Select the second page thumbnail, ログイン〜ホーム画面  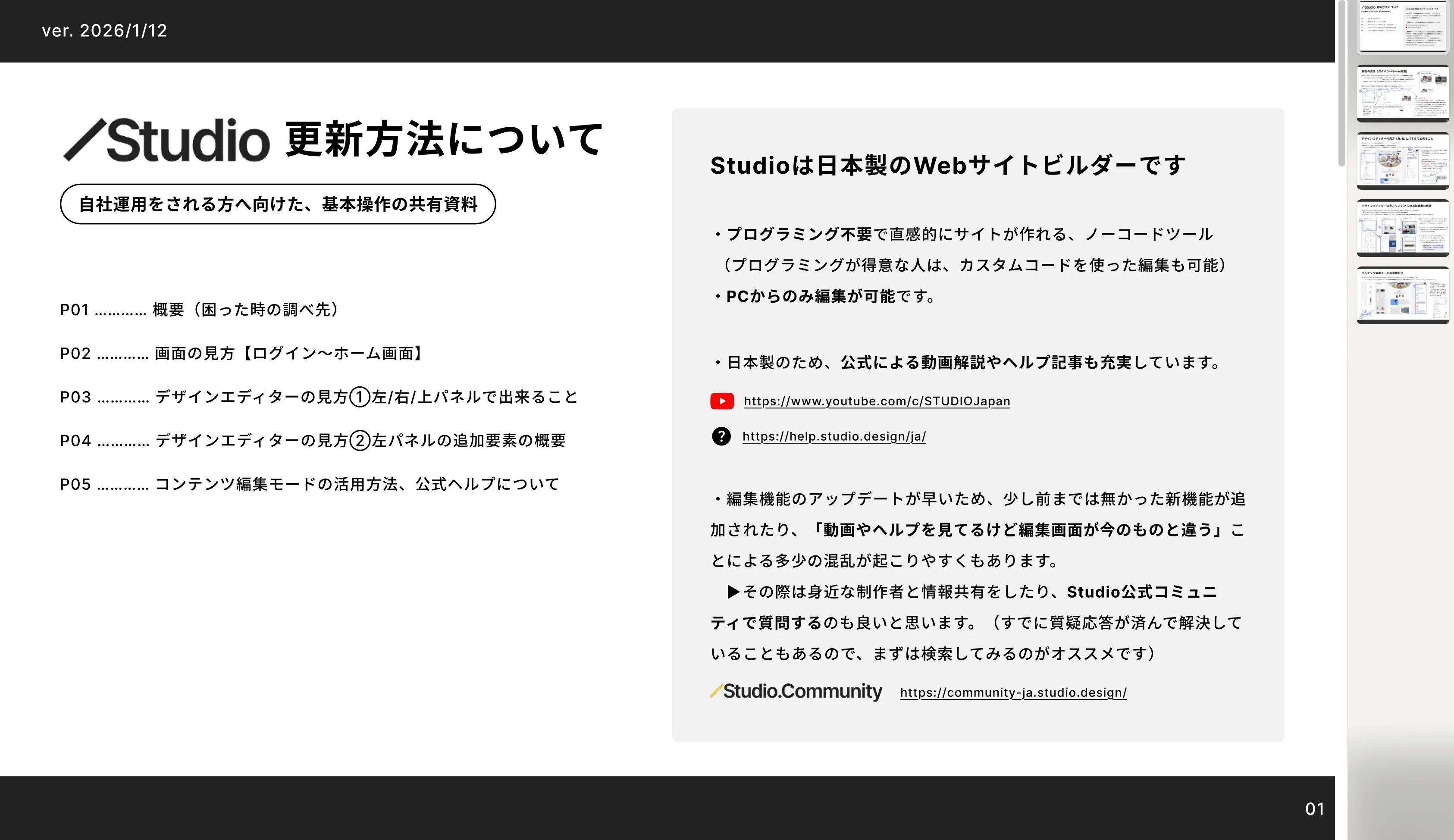tap(1403, 94)
